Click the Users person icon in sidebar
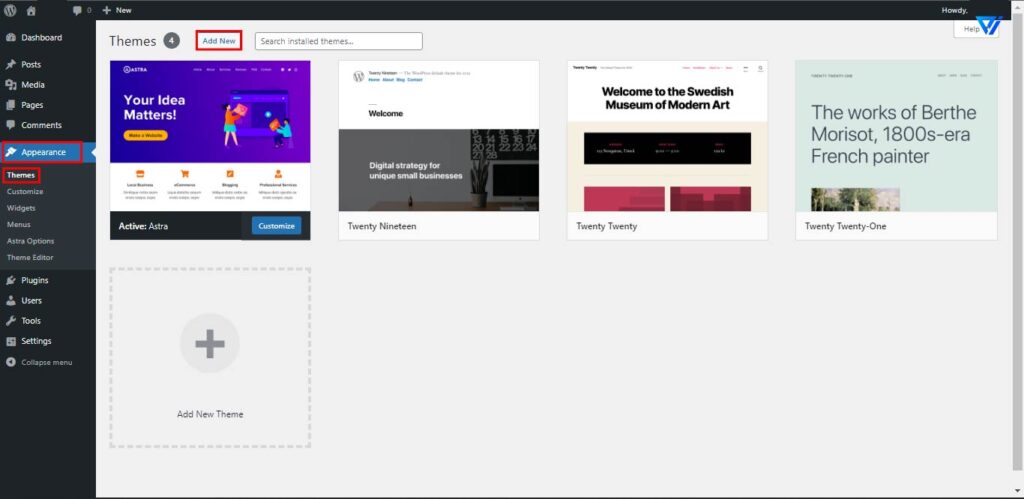Viewport: 1024px width, 499px height. [10, 300]
